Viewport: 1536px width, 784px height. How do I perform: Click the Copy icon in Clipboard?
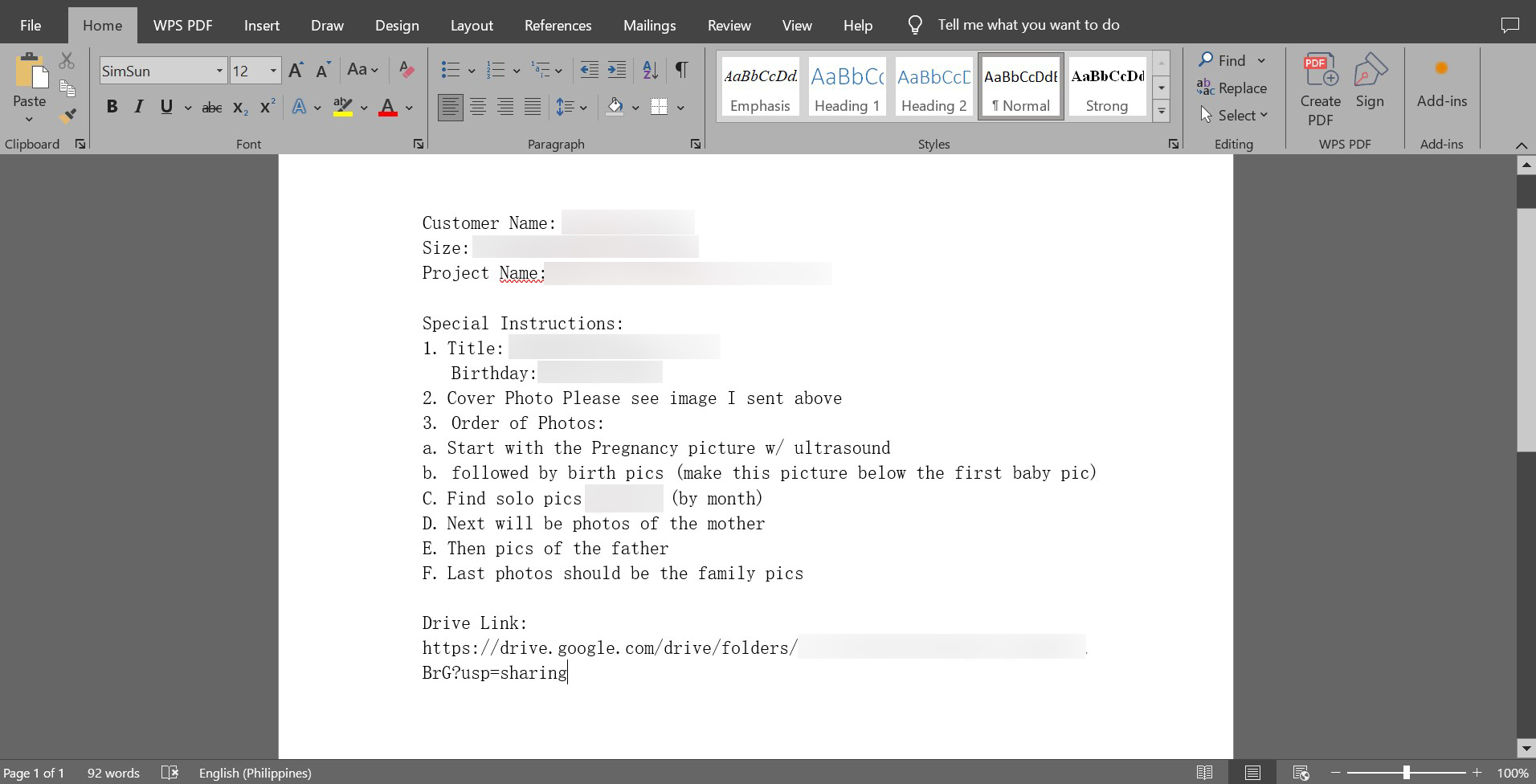pos(67,88)
